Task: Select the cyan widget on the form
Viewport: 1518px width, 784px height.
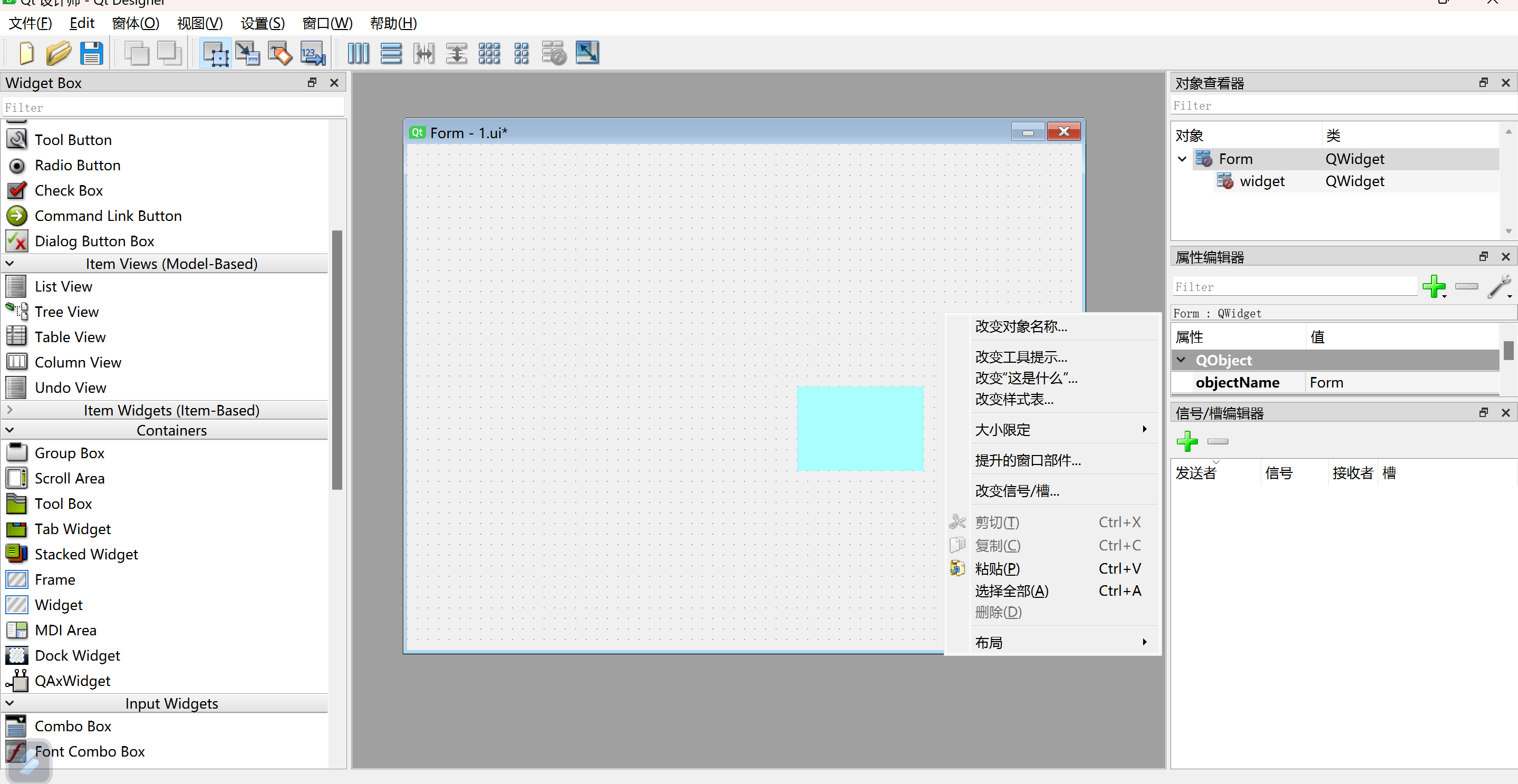Action: click(860, 428)
